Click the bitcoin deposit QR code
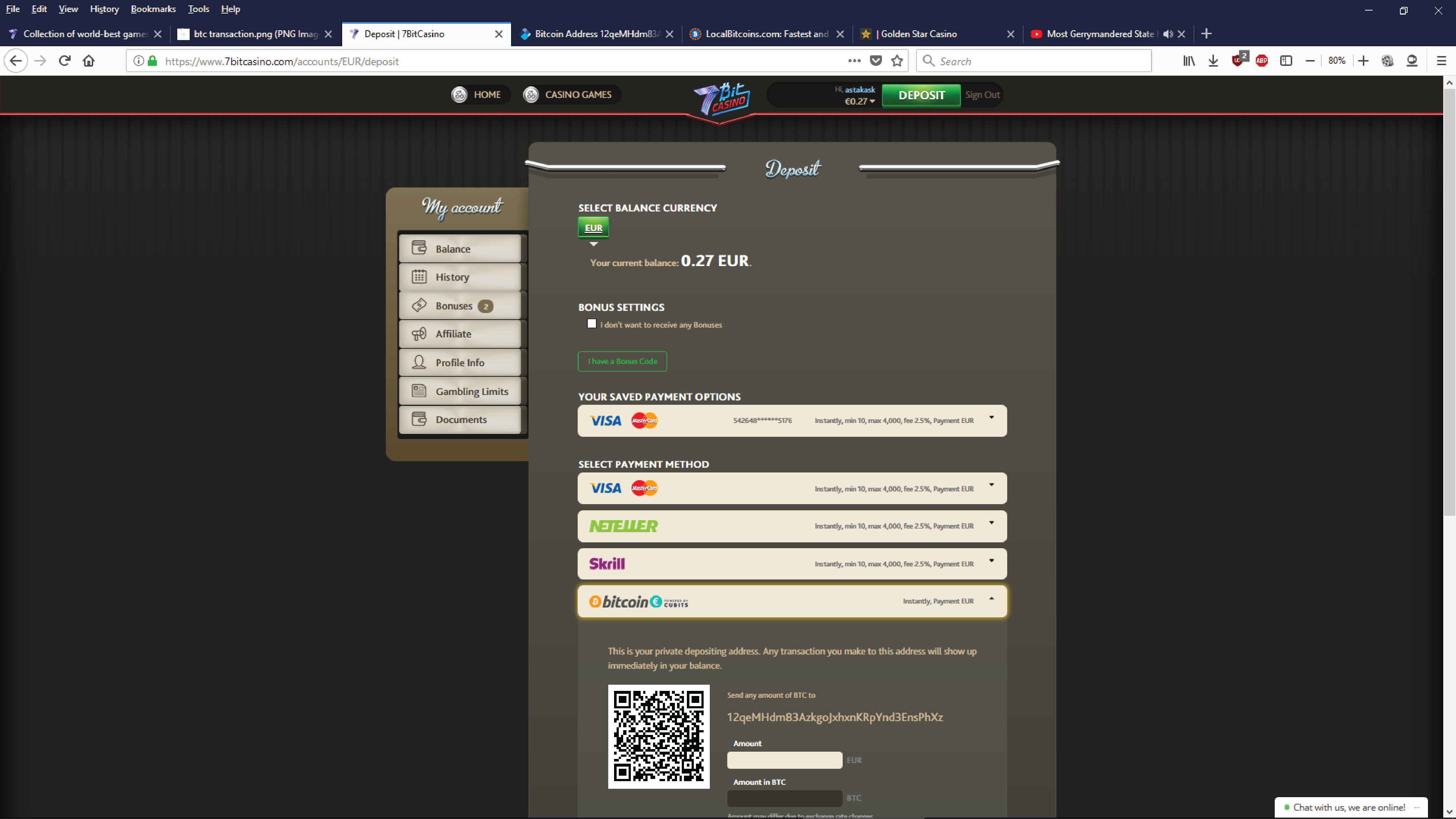 click(658, 736)
